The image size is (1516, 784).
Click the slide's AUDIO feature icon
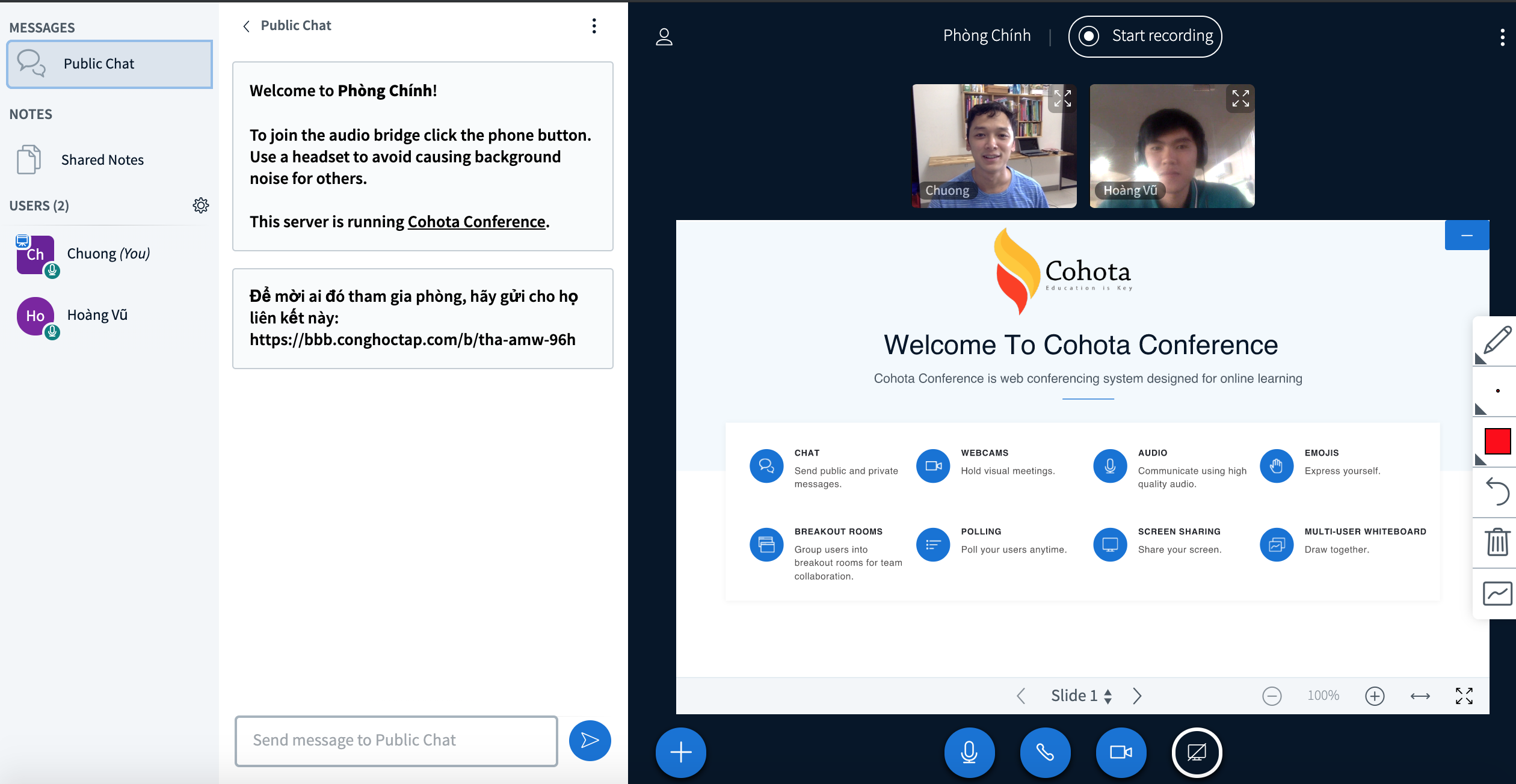(x=1110, y=466)
